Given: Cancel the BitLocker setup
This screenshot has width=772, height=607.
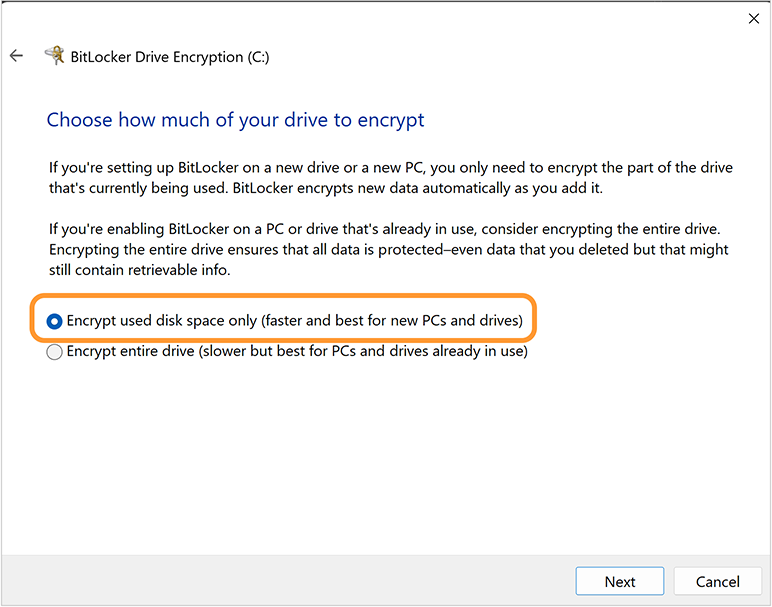Looking at the screenshot, I should tap(717, 581).
